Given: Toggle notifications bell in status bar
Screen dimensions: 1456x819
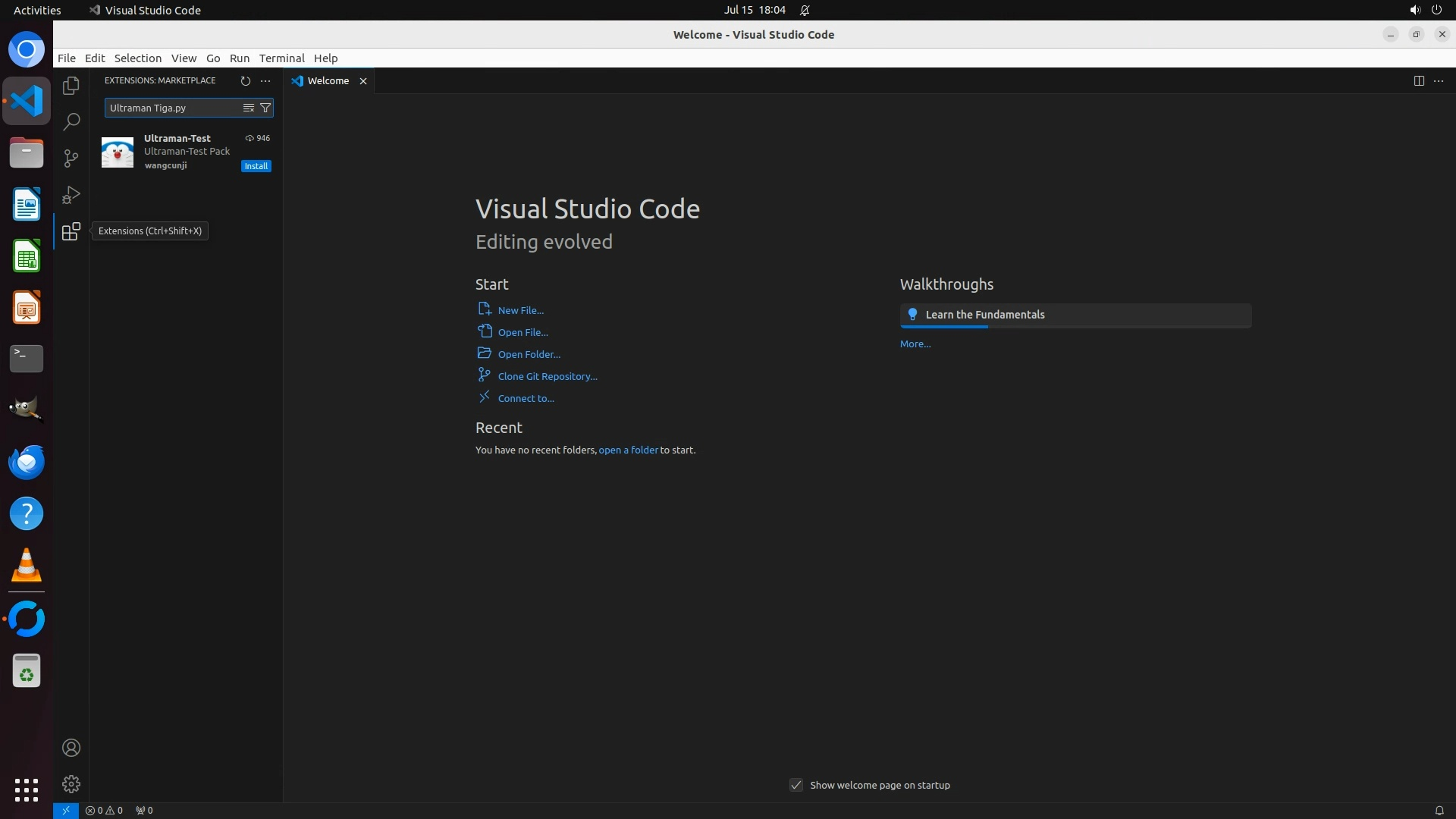Looking at the screenshot, I should [1439, 810].
